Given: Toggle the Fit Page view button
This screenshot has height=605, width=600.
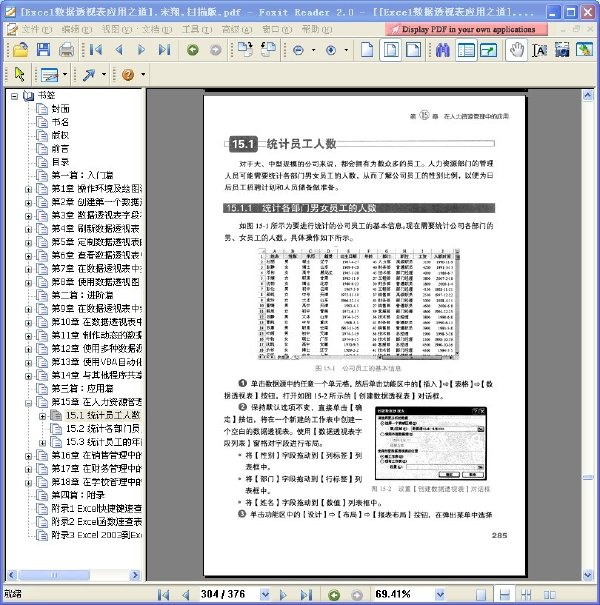Looking at the screenshot, I should click(390, 50).
